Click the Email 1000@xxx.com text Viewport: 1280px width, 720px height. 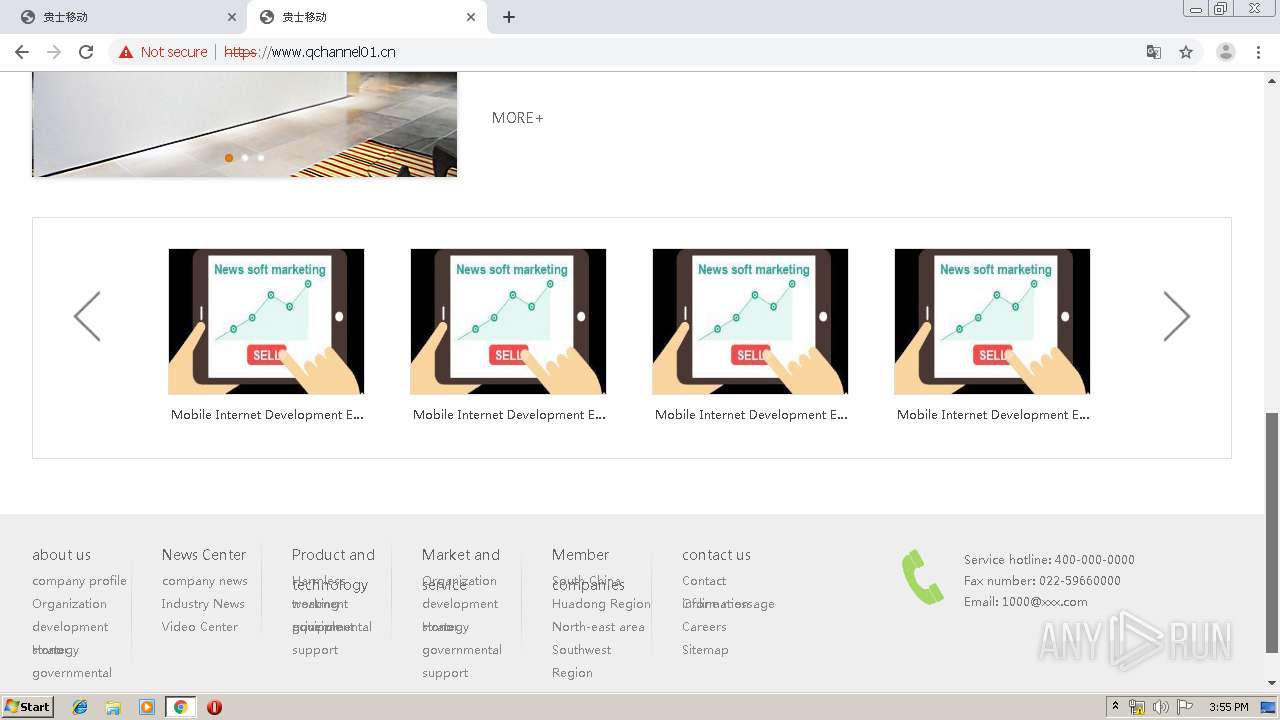[1025, 602]
